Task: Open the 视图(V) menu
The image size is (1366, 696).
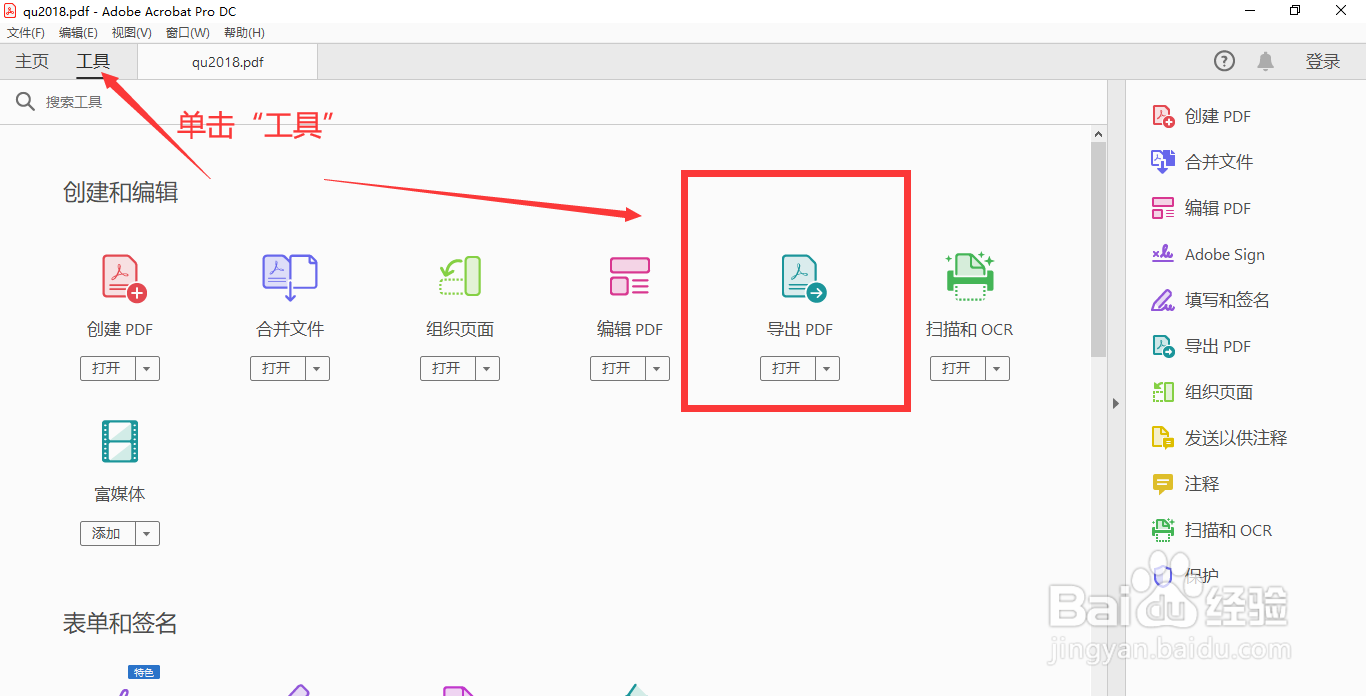Action: coord(131,33)
